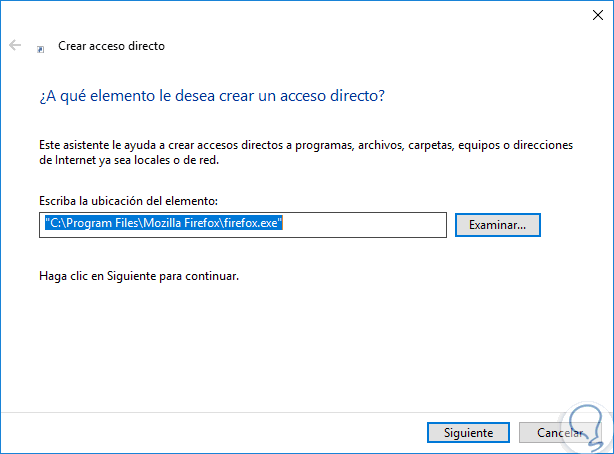Click the back arrow in the wizard header
The height and width of the screenshot is (454, 614).
pyautogui.click(x=15, y=46)
